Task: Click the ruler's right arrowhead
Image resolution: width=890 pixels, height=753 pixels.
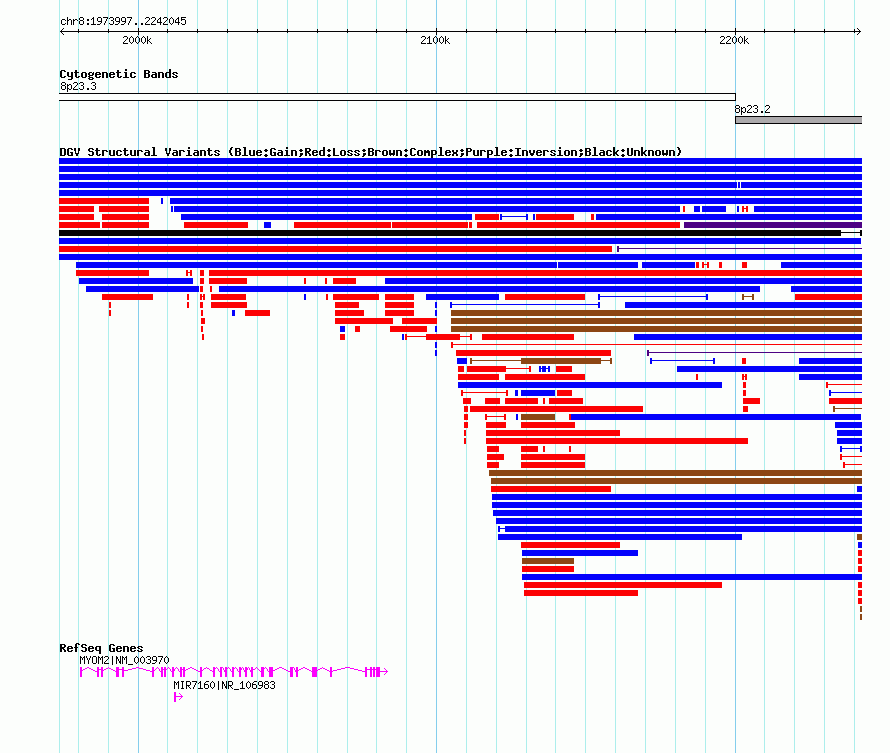Action: point(859,32)
